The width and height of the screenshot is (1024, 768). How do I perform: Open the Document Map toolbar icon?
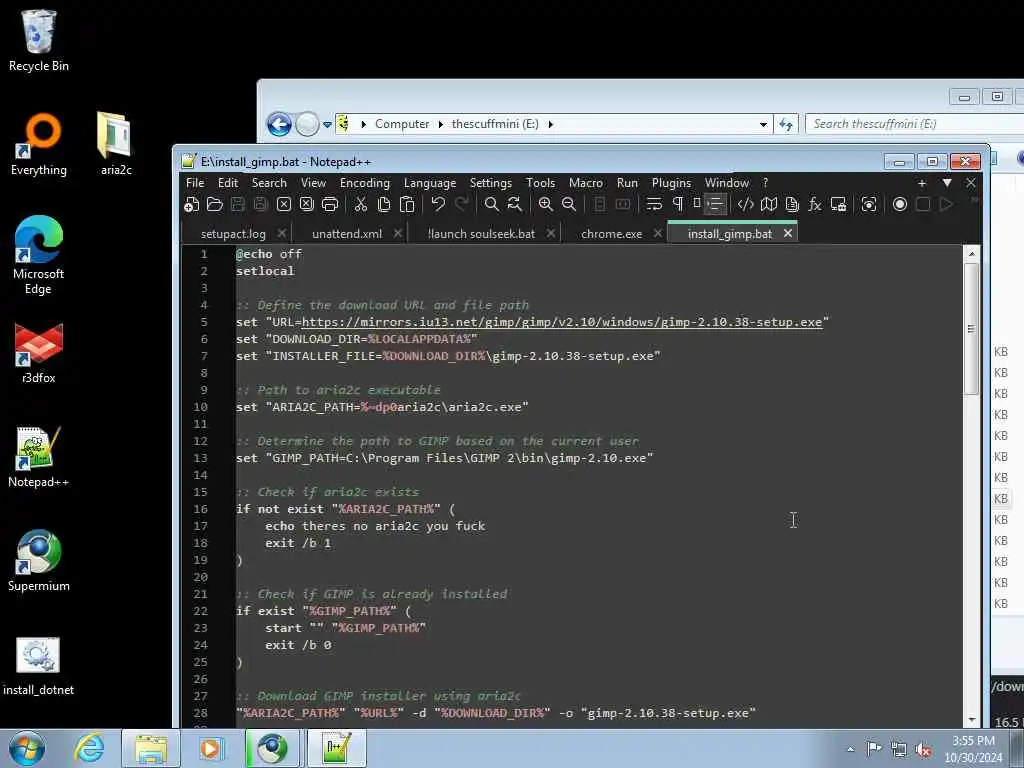click(x=769, y=205)
